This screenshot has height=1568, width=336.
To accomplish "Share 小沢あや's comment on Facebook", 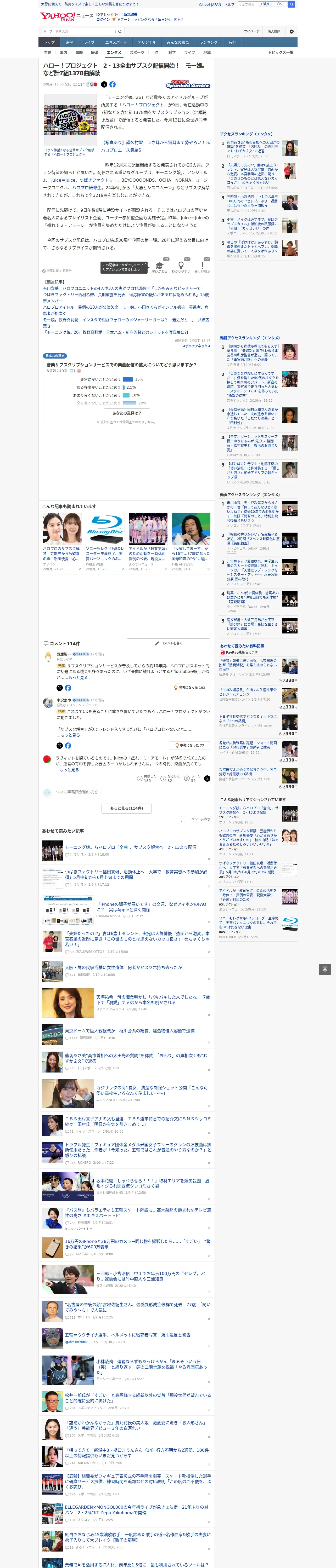I will pyautogui.click(x=68, y=745).
